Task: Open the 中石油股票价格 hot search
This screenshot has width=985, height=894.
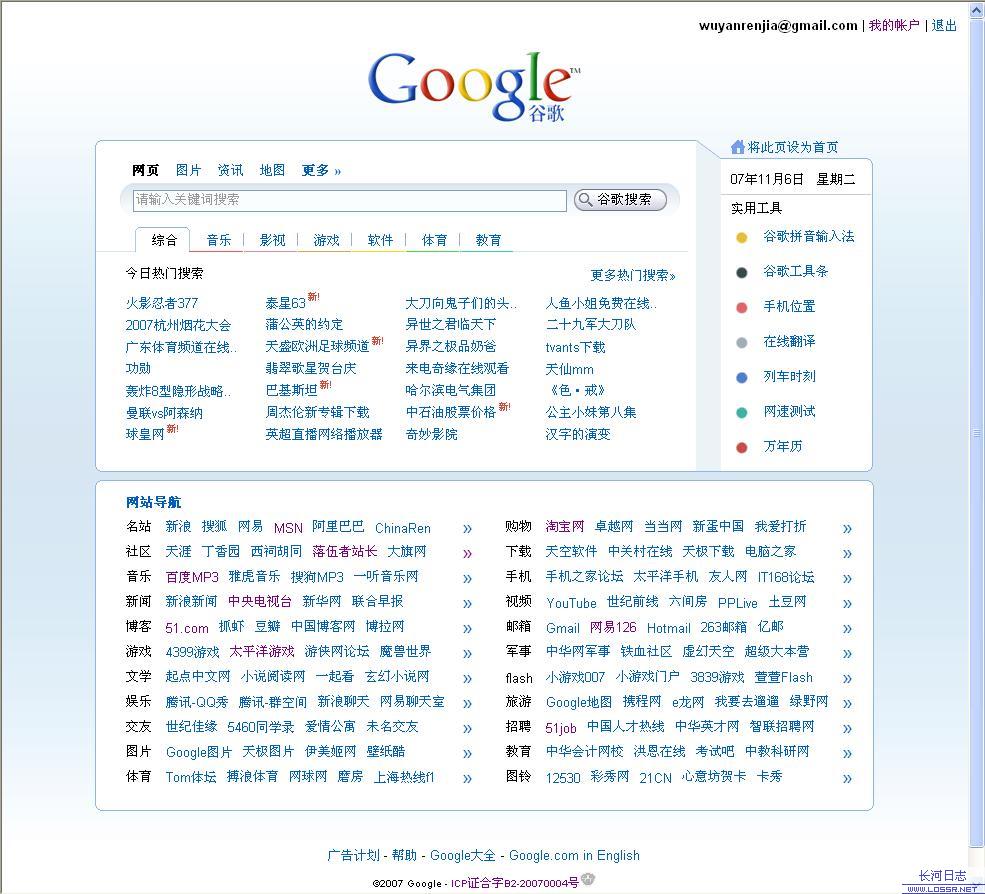Action: pyautogui.click(x=450, y=413)
